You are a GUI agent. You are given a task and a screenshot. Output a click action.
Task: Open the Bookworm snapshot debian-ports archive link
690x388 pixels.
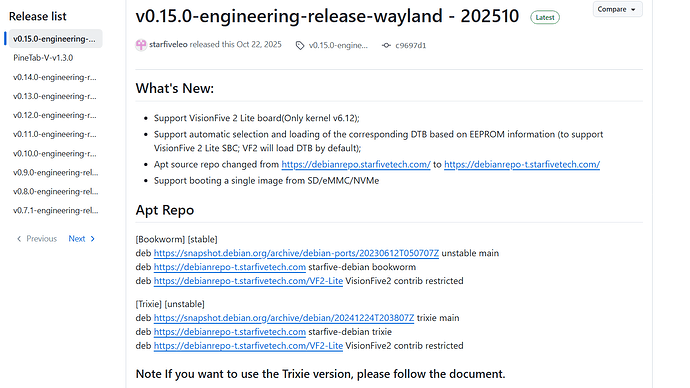tap(296, 253)
